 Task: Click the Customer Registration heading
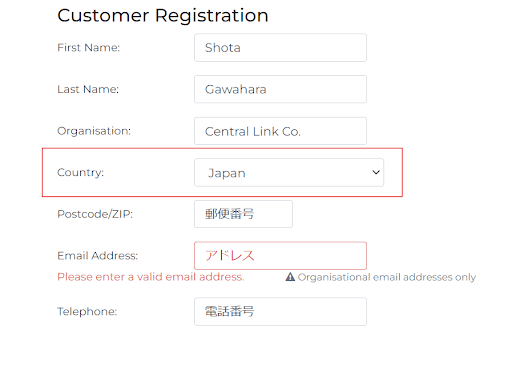(x=163, y=15)
